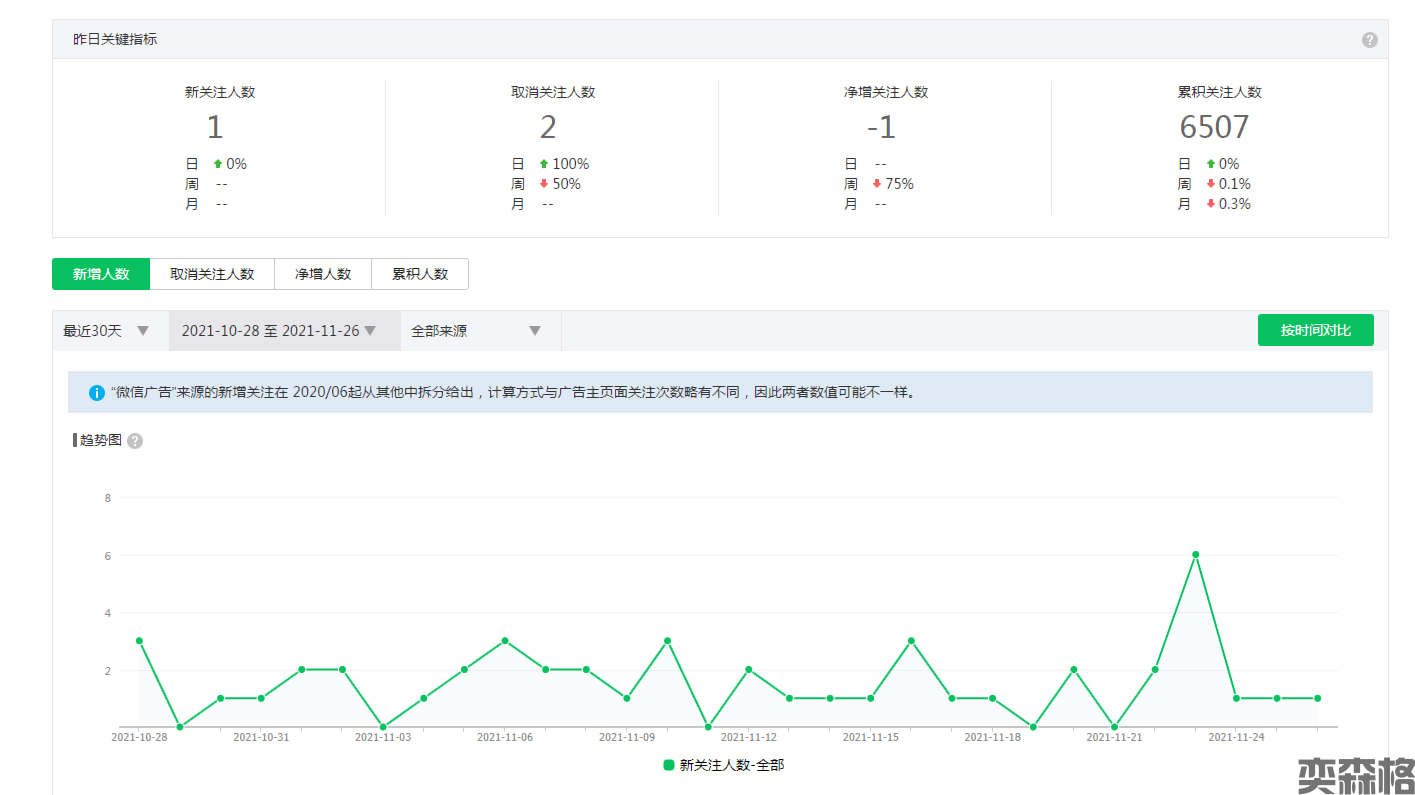Click green up arrow under 新关注人数
Image resolution: width=1415 pixels, height=795 pixels.
218,164
